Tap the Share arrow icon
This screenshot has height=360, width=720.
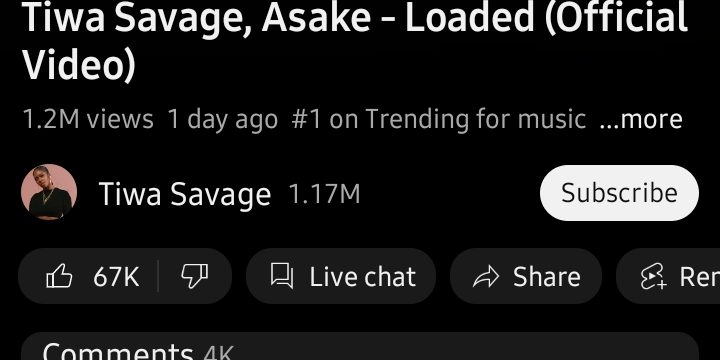point(486,277)
